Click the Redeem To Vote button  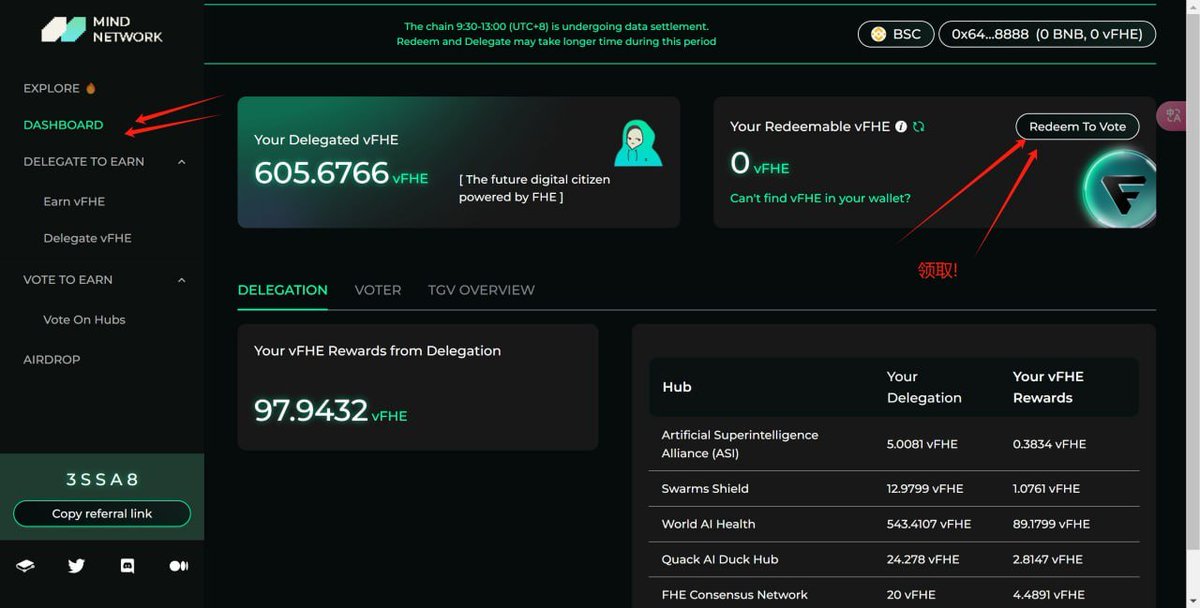[x=1077, y=126]
